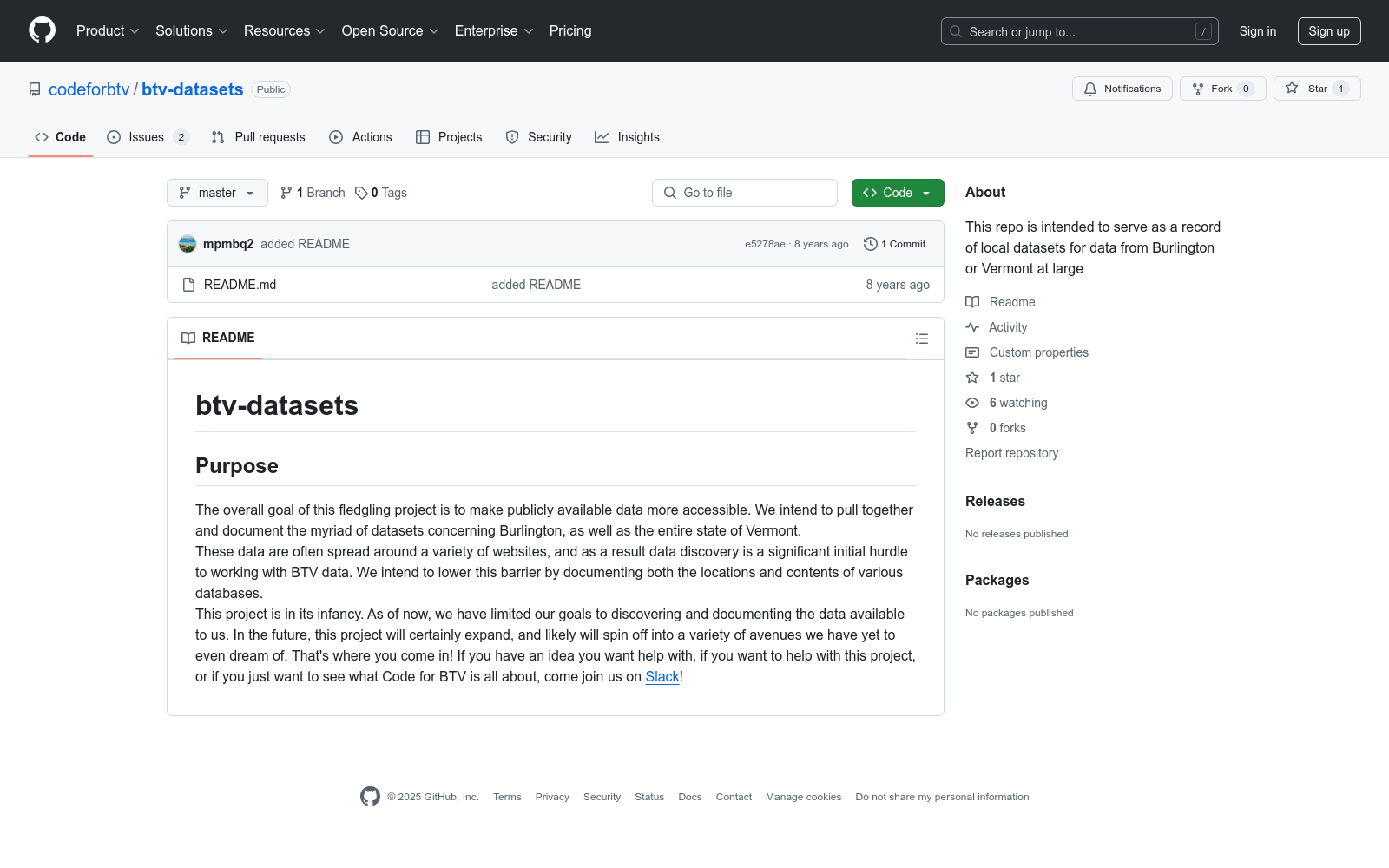Click the Go to file field
Image resolution: width=1389 pixels, height=868 pixels.
[x=745, y=193]
